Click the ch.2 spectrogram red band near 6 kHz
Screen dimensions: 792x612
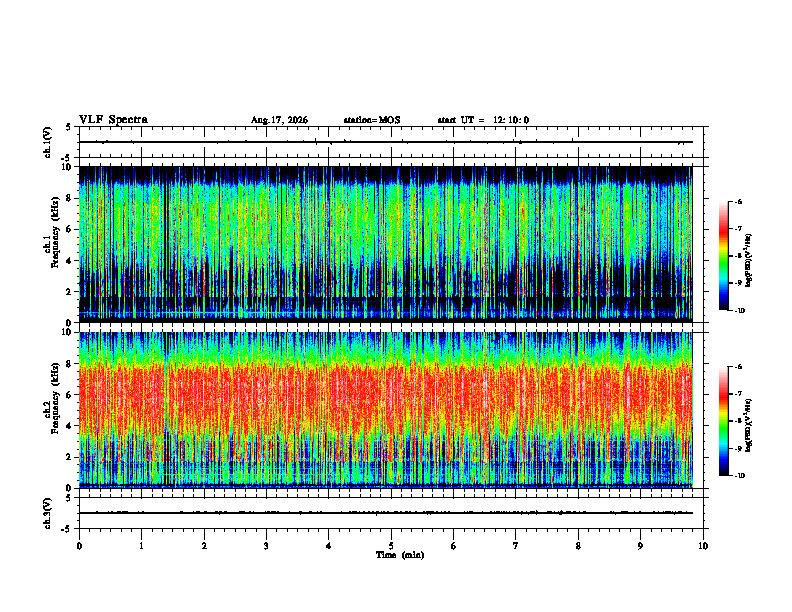[x=385, y=396]
